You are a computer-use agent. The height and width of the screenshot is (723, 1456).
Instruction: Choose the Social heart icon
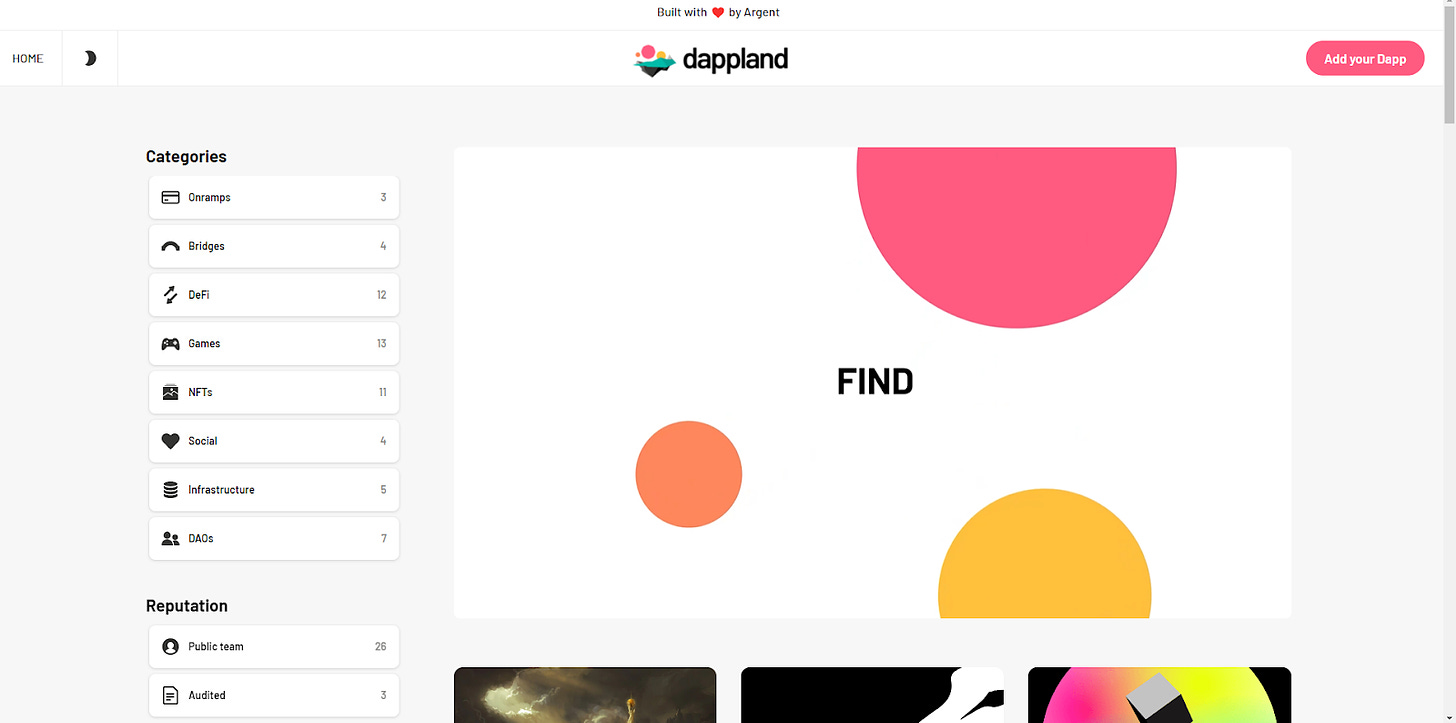point(170,441)
